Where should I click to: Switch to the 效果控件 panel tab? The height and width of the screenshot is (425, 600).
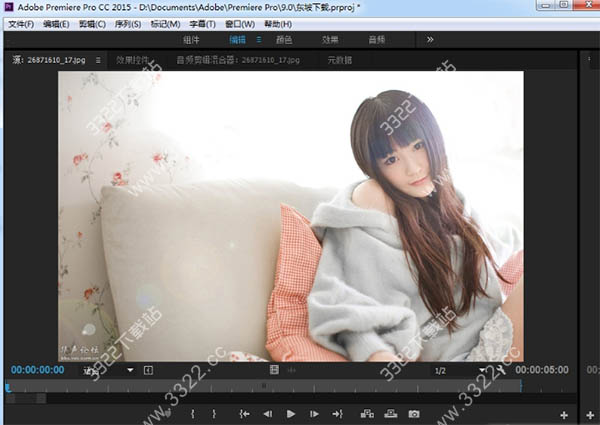point(132,60)
